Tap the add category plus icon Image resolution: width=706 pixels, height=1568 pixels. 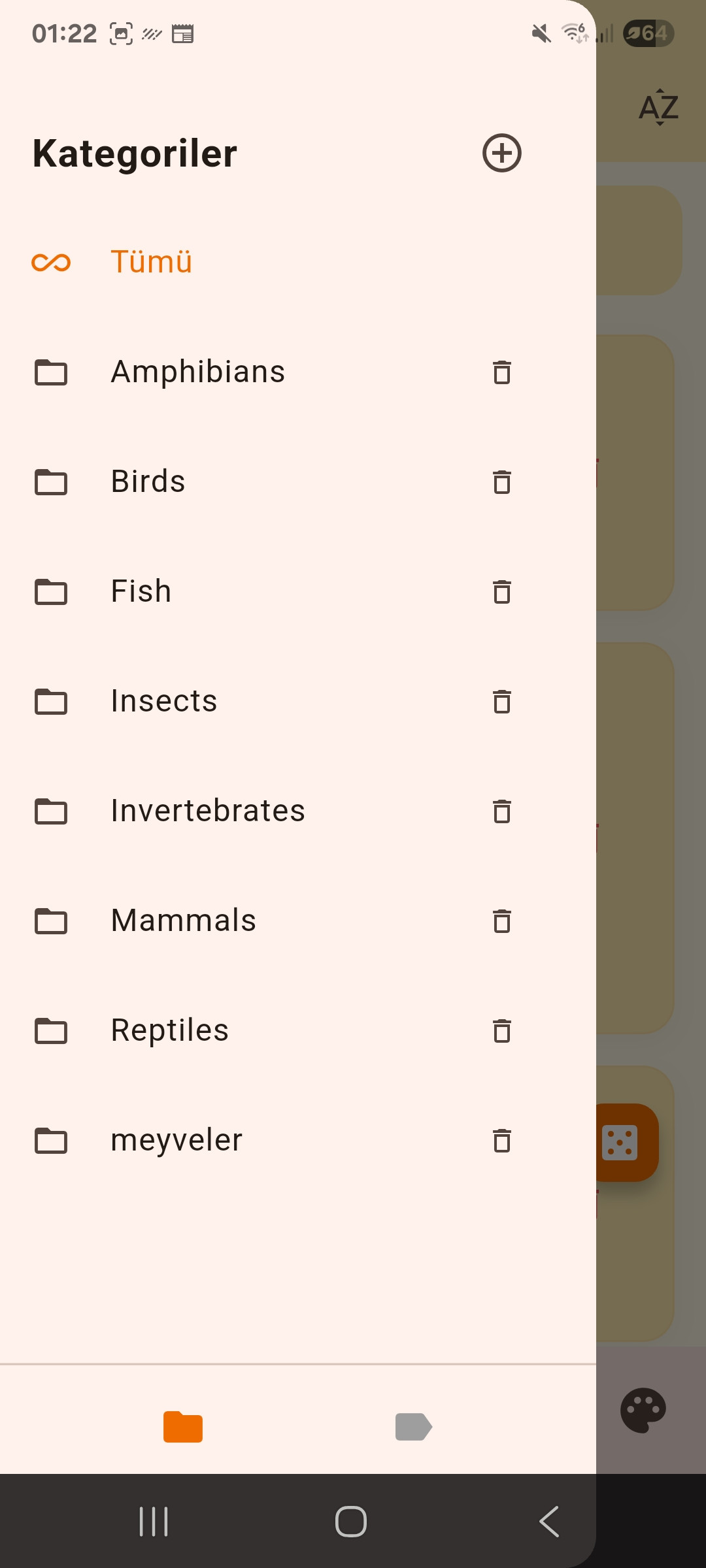click(x=501, y=154)
